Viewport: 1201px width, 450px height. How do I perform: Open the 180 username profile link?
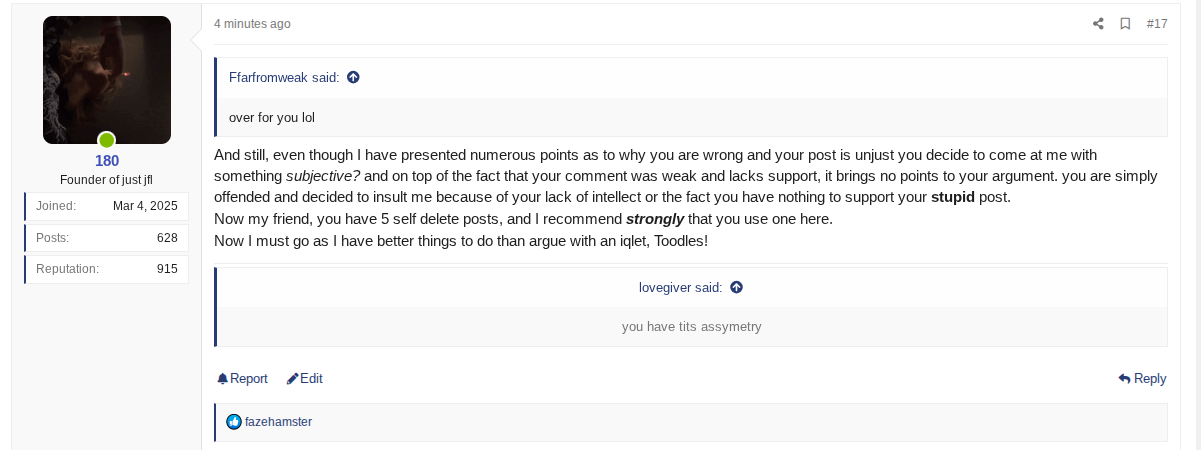pos(107,161)
